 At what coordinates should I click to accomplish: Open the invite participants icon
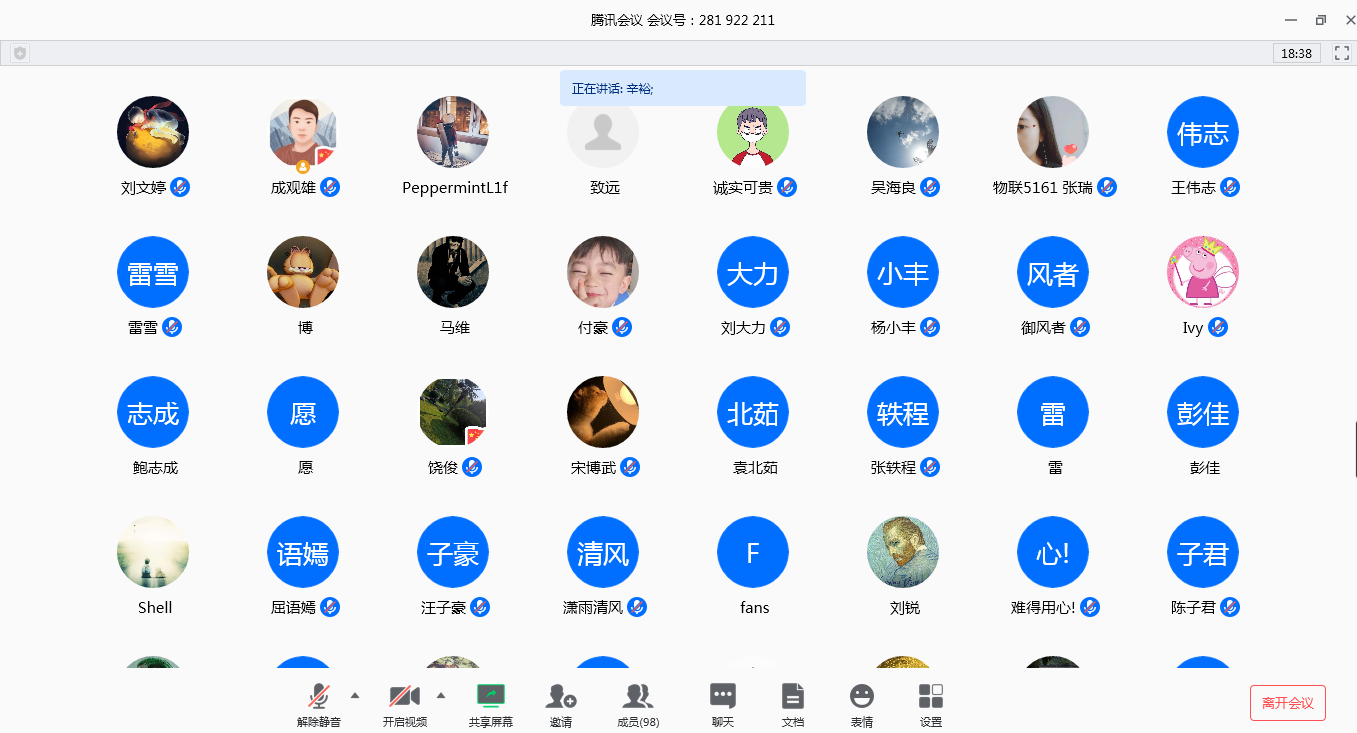coord(561,696)
